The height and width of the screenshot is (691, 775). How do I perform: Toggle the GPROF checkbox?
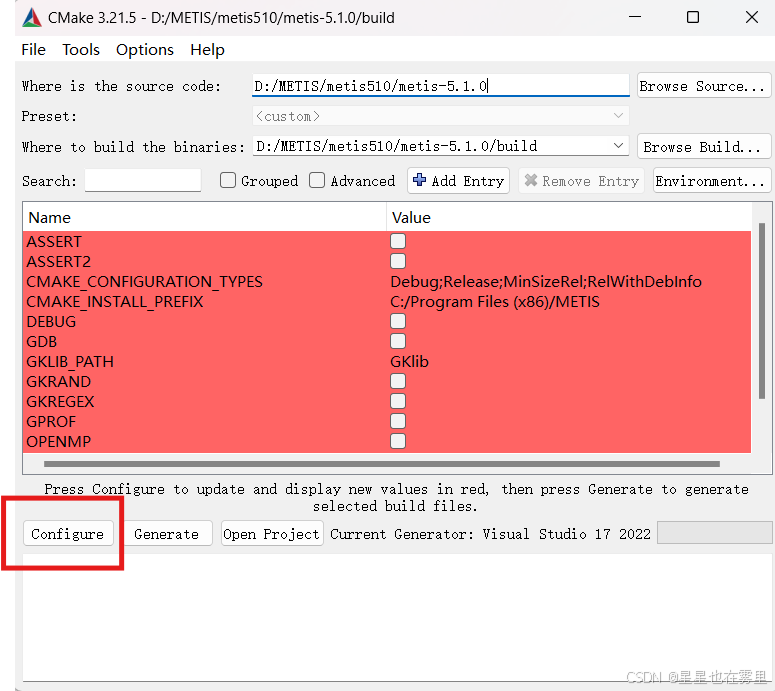point(398,421)
